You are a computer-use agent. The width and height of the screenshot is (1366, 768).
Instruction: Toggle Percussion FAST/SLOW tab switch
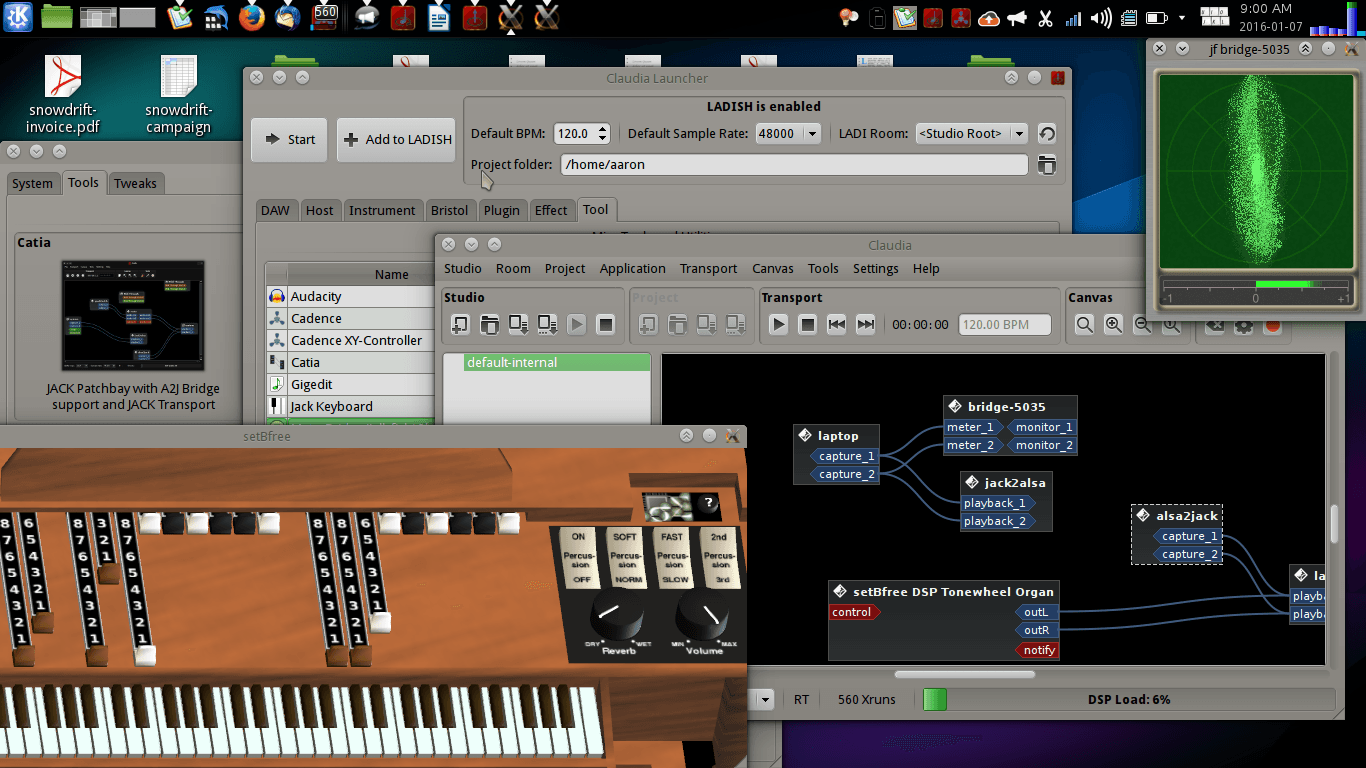coord(672,557)
